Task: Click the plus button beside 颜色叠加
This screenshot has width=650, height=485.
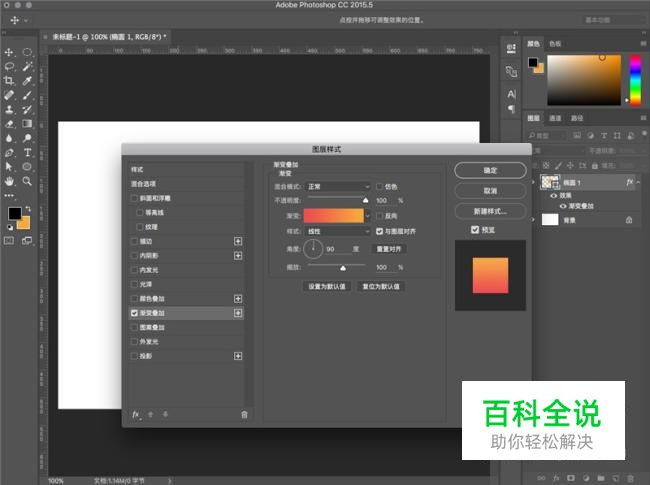Action: coord(238,298)
